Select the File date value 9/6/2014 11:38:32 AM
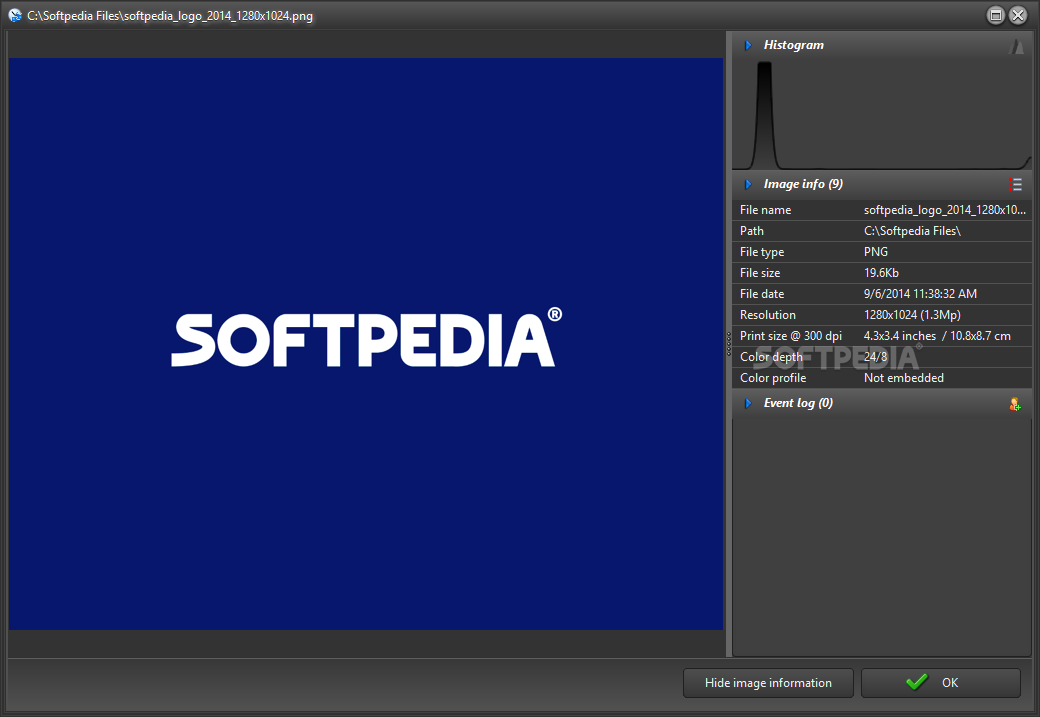 pyautogui.click(x=920, y=294)
